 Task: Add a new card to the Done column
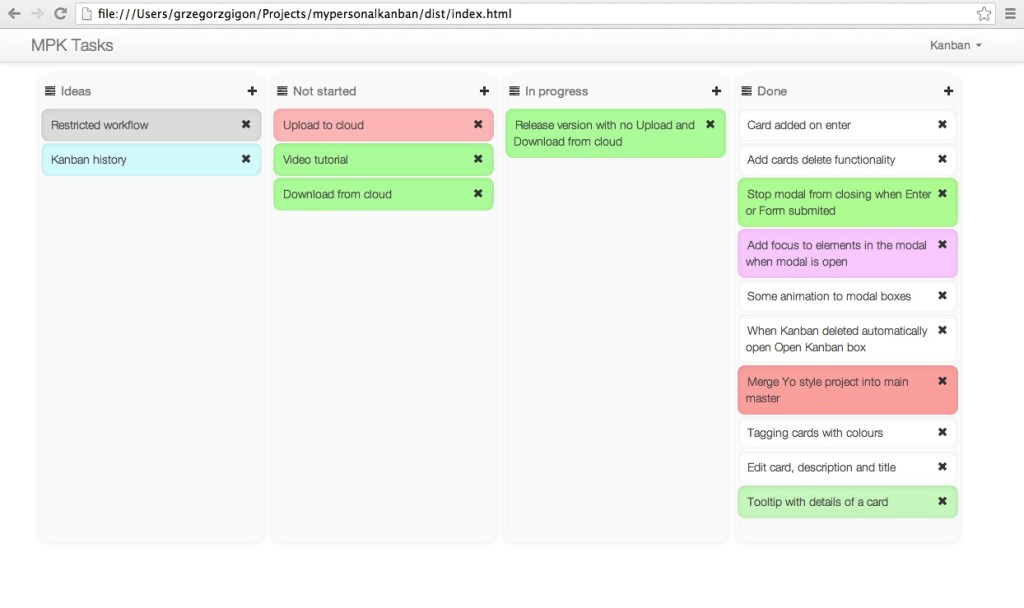(x=948, y=91)
